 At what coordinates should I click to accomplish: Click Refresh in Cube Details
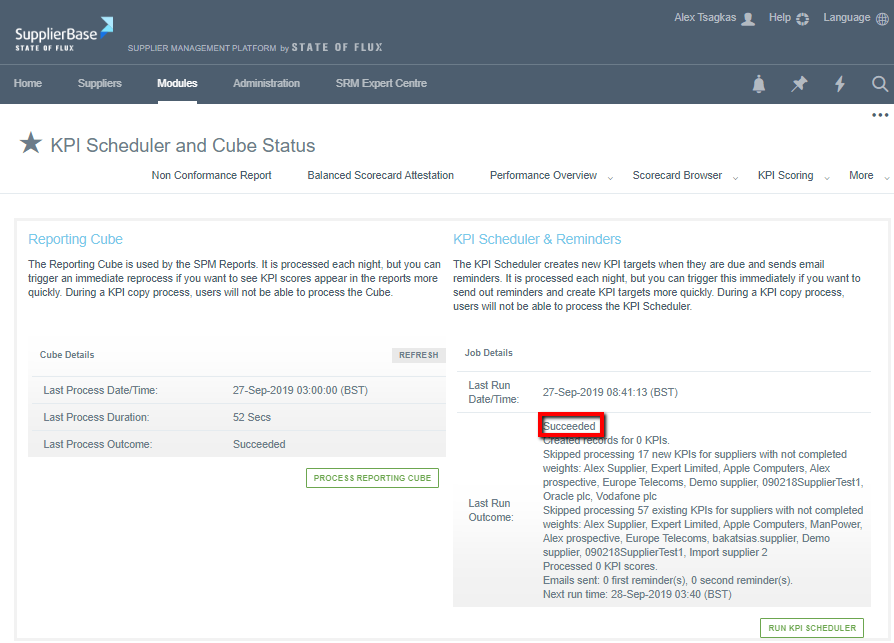tap(418, 355)
